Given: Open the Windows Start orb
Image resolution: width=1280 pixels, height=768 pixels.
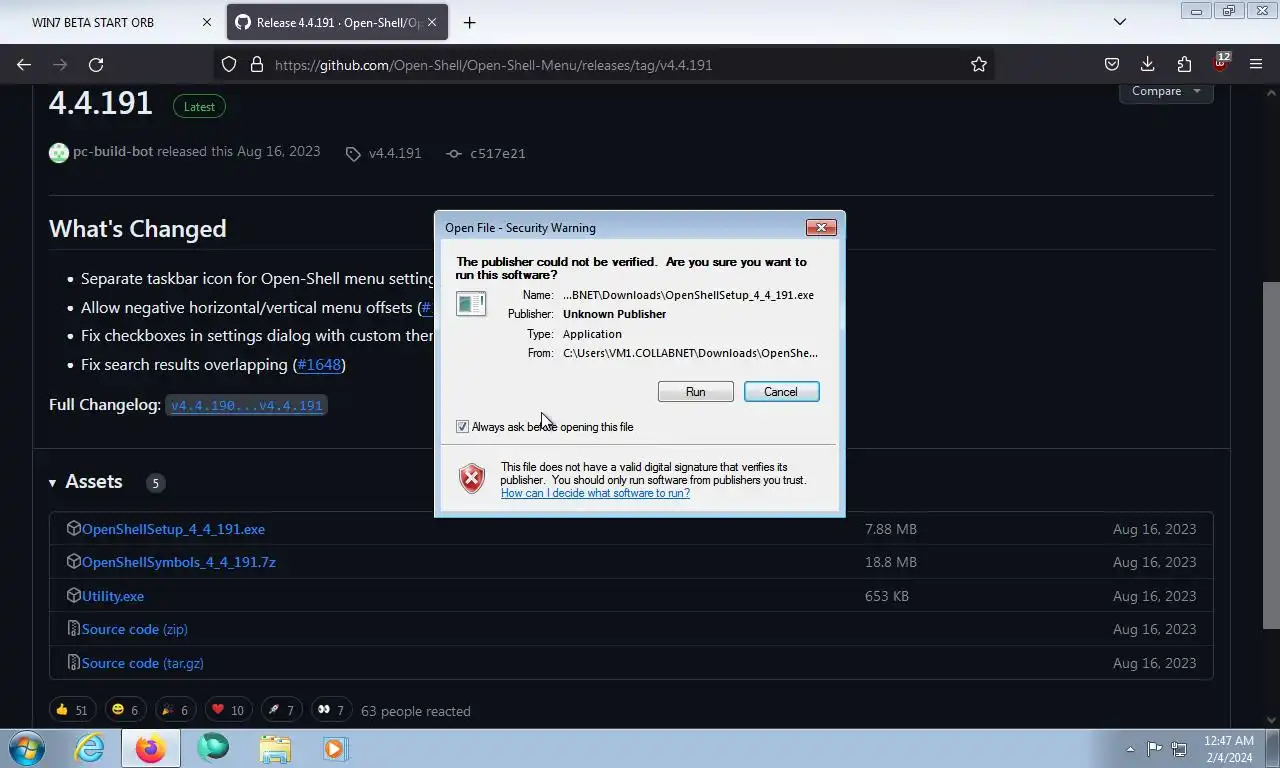Looking at the screenshot, I should tap(26, 748).
